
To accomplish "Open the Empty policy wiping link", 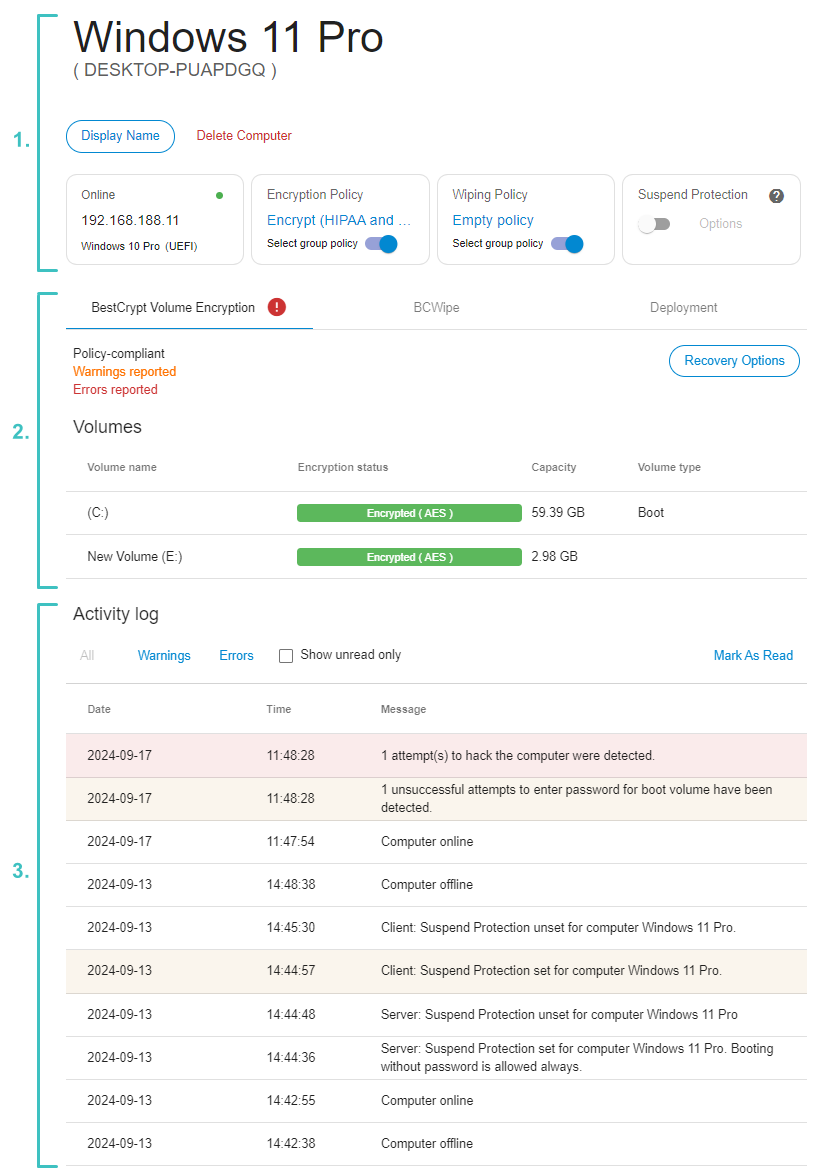I will point(492,220).
